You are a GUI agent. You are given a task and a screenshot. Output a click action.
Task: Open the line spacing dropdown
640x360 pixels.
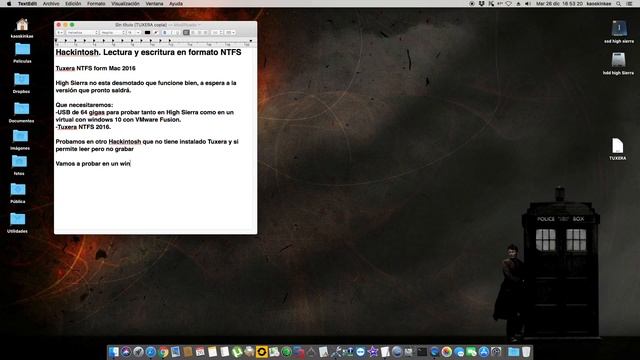click(x=217, y=33)
